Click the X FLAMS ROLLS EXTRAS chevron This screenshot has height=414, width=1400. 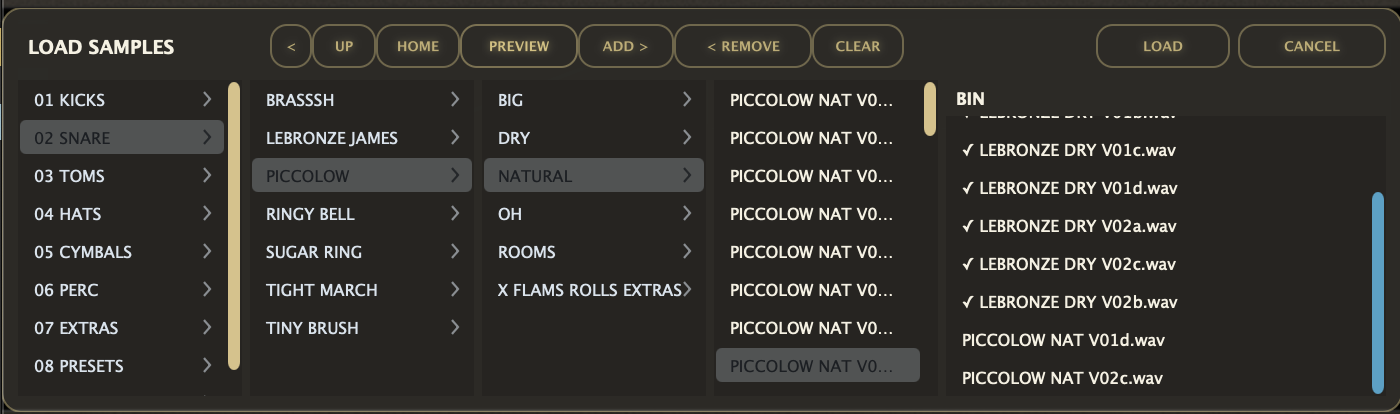pos(688,290)
